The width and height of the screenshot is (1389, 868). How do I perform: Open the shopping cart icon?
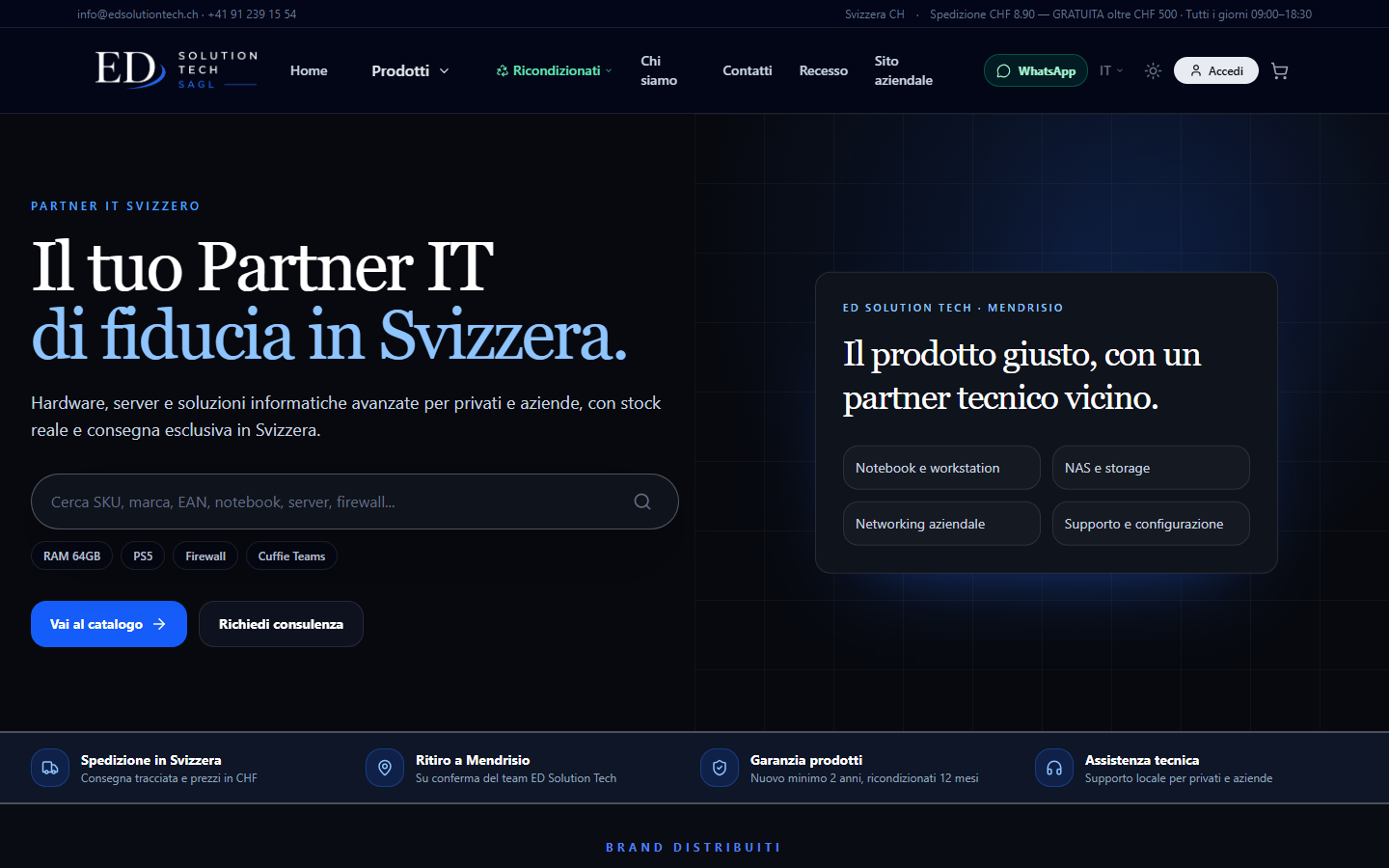(x=1280, y=70)
